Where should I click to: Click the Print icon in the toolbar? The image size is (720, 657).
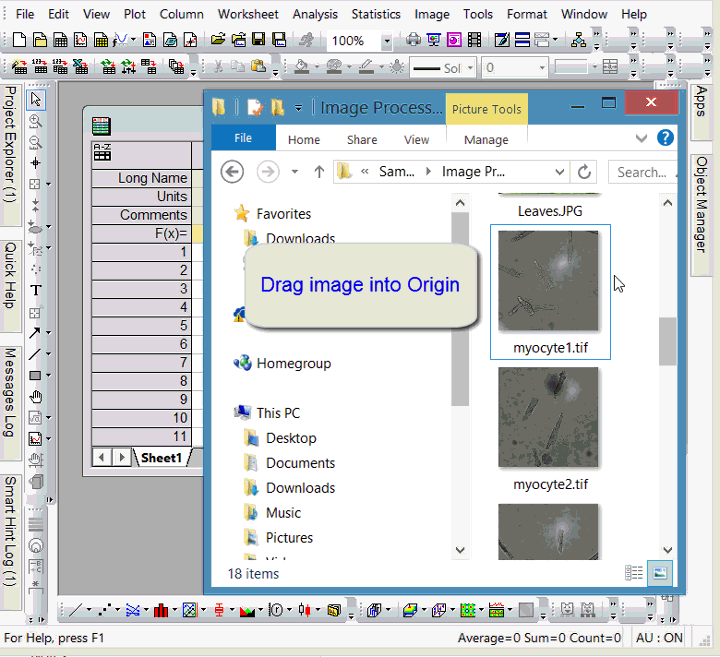[414, 41]
